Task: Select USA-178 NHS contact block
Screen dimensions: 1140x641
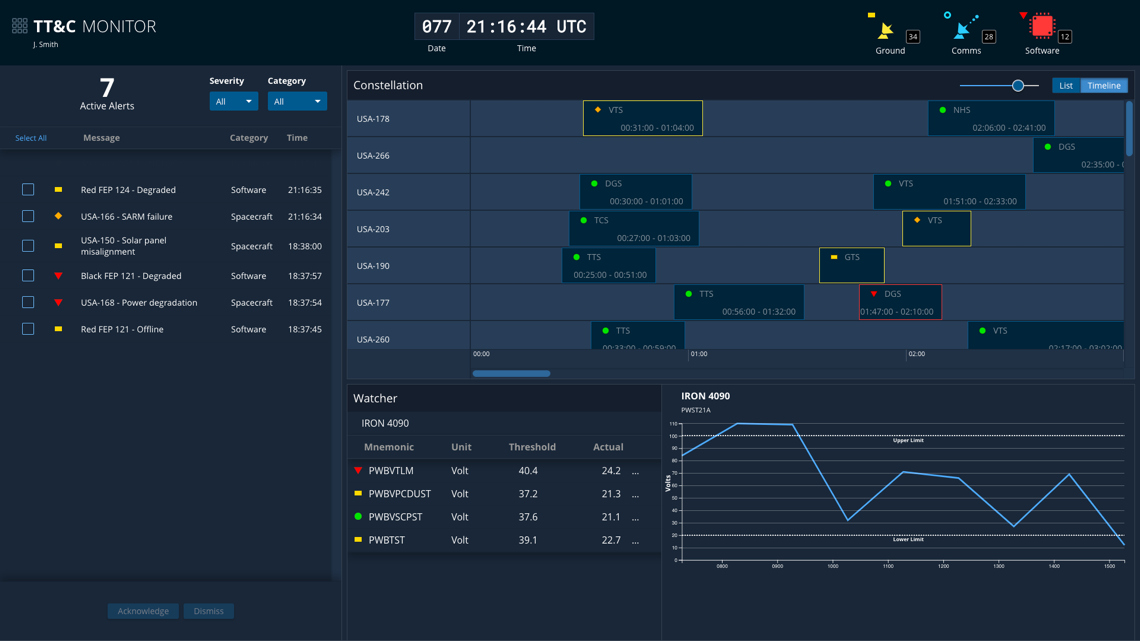Action: (x=991, y=118)
